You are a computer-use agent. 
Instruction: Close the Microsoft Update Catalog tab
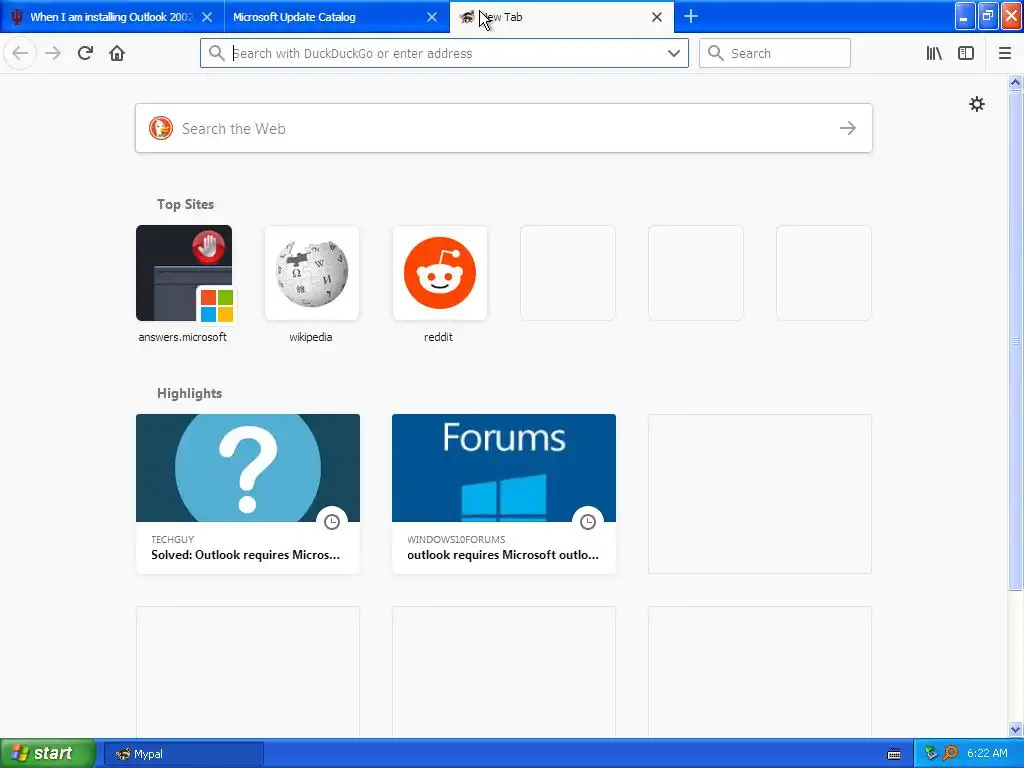(x=432, y=17)
